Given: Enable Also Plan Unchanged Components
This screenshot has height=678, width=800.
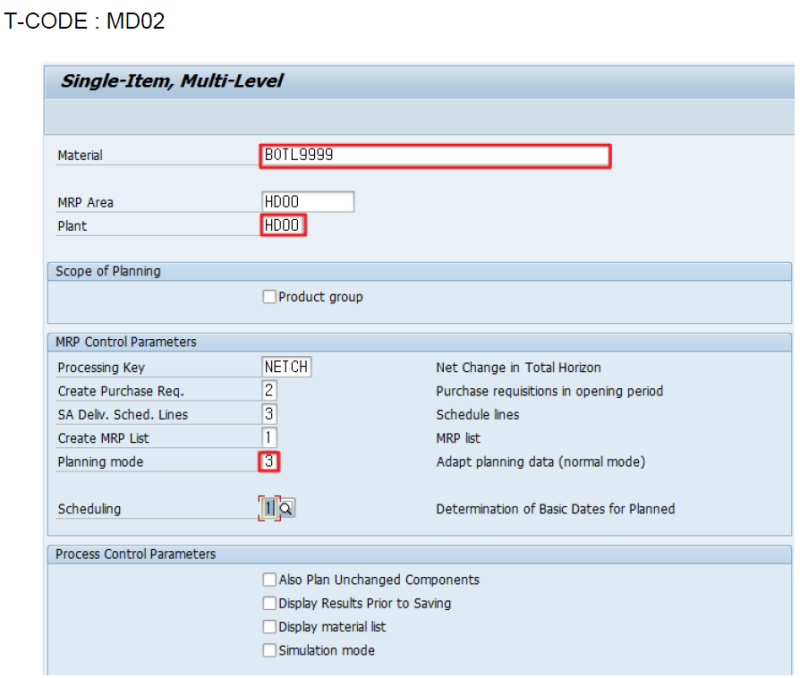Looking at the screenshot, I should 269,580.
